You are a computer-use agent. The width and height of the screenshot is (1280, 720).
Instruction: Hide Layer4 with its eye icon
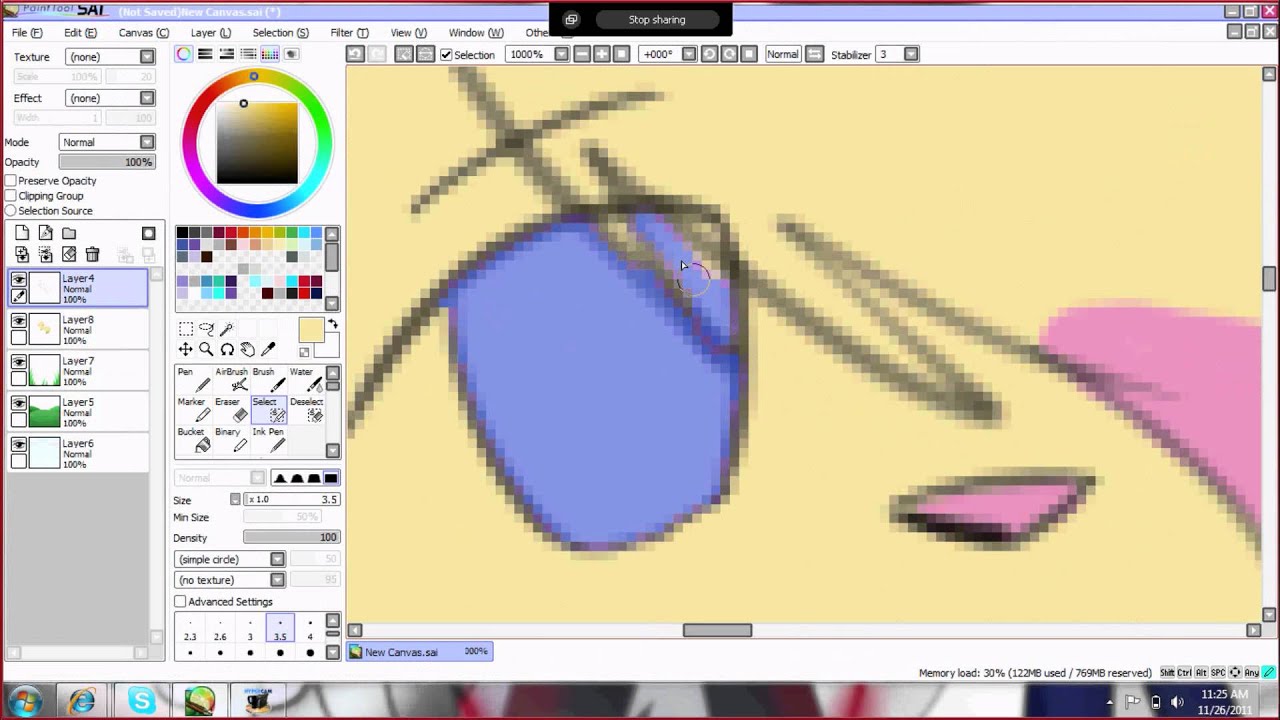[x=19, y=281]
